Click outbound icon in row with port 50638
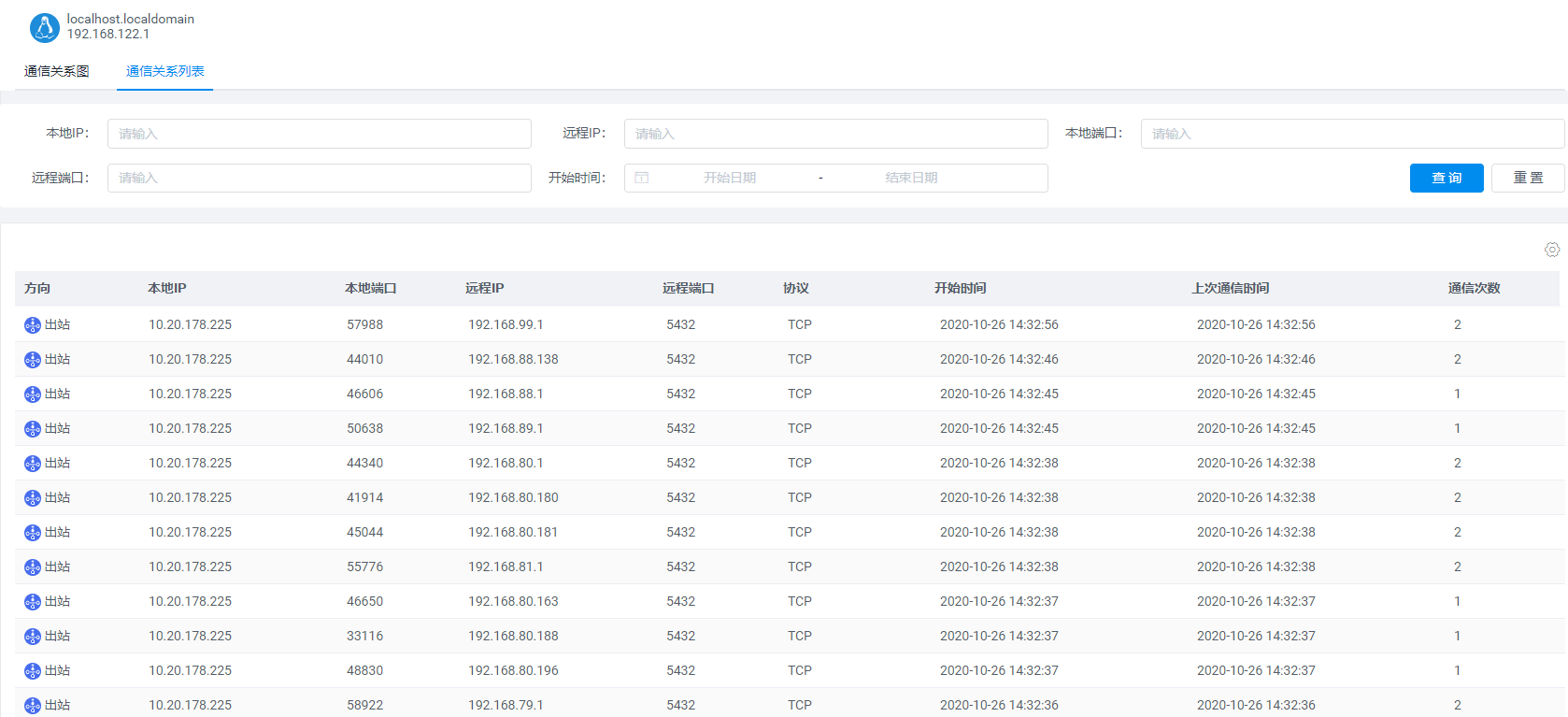Screen dimensions: 1568x717 [x=33, y=429]
